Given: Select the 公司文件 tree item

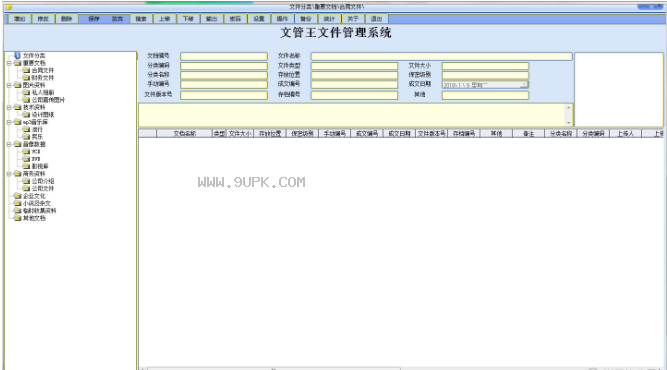Looking at the screenshot, I should click(43, 188).
